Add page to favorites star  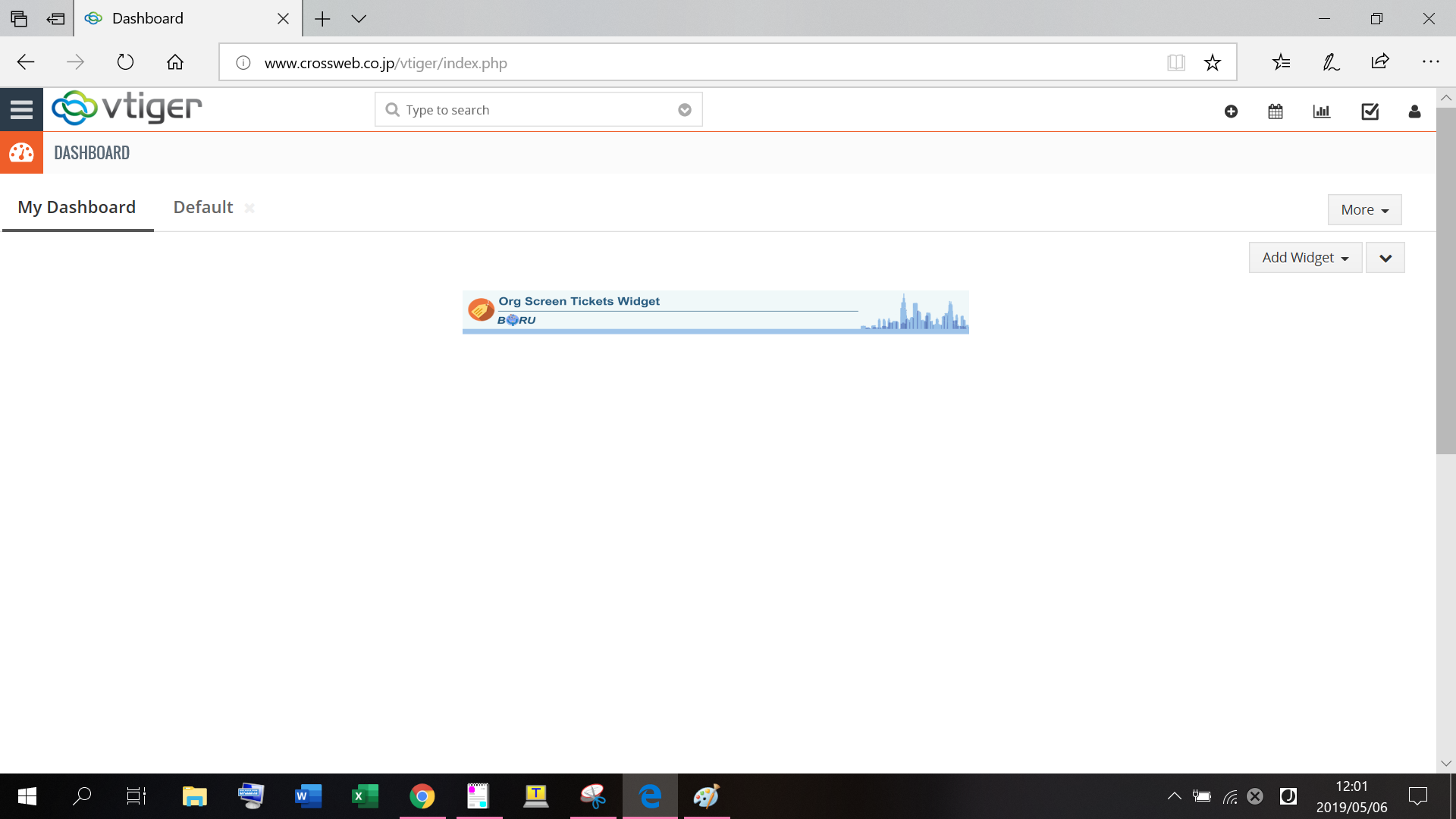pos(1213,63)
